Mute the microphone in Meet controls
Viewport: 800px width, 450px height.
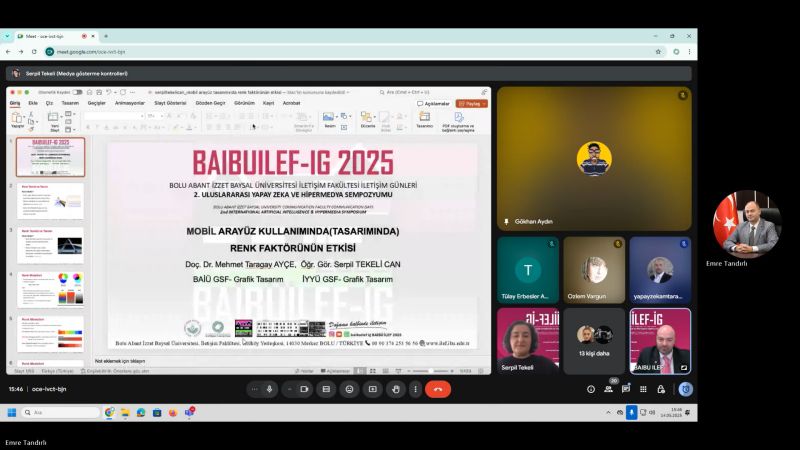click(269, 389)
